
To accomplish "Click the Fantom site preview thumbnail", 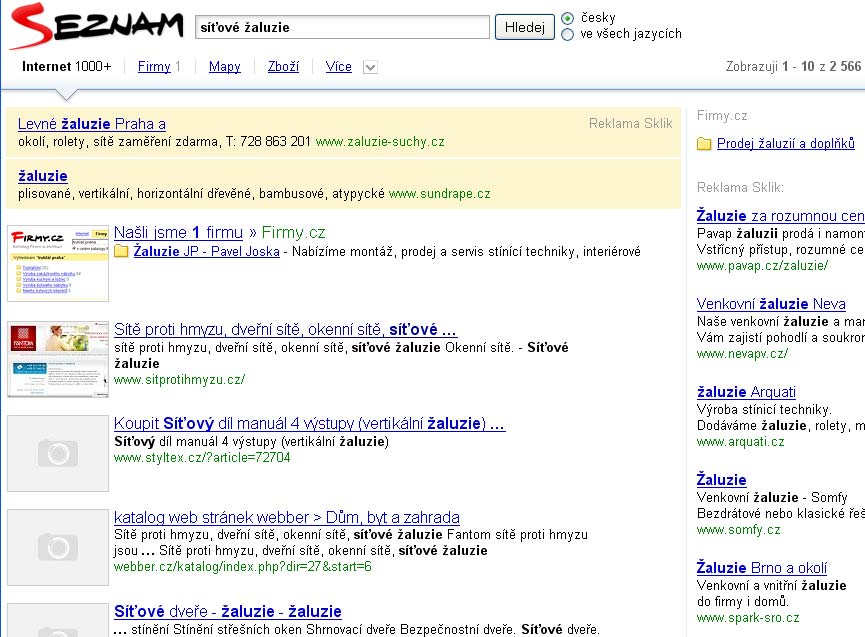I will coord(58,359).
